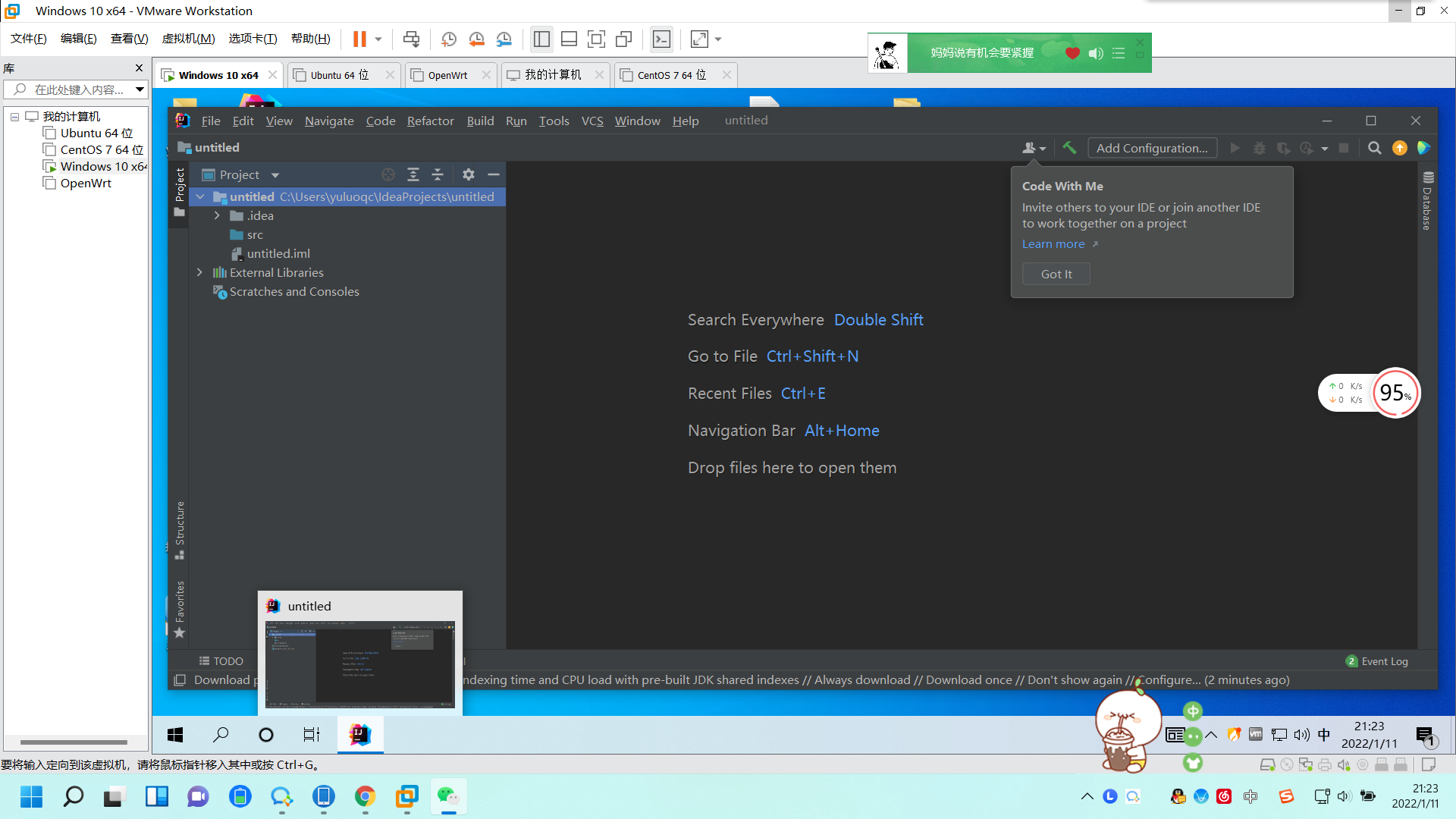Click Collapse All in Project panel
The height and width of the screenshot is (819, 1456).
coord(438,174)
